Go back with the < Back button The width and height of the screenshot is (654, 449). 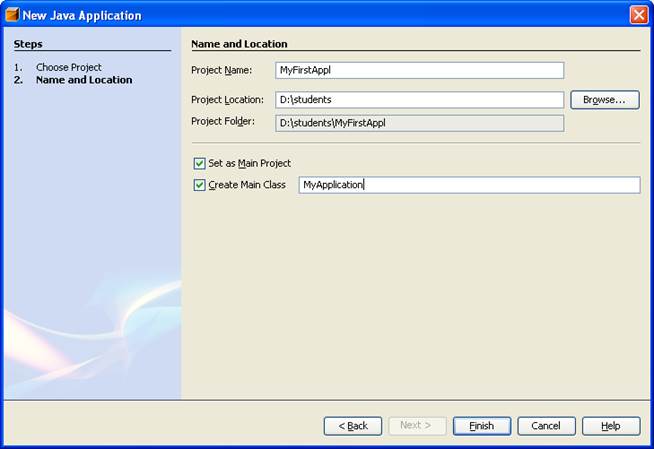click(353, 426)
